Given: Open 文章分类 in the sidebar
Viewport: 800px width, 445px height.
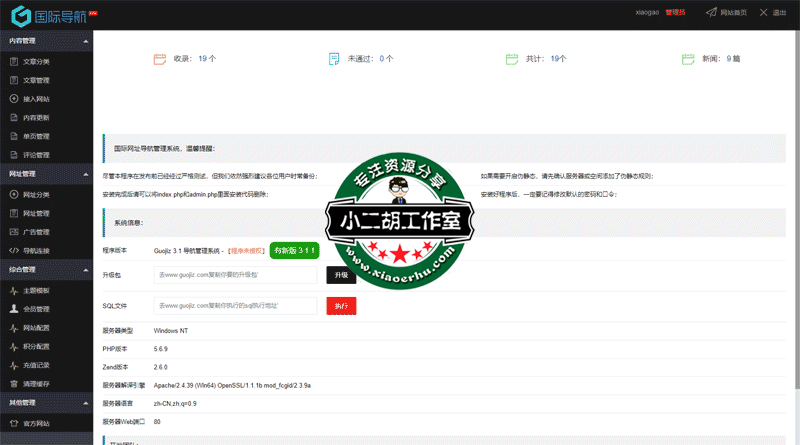Looking at the screenshot, I should click(x=36, y=61).
